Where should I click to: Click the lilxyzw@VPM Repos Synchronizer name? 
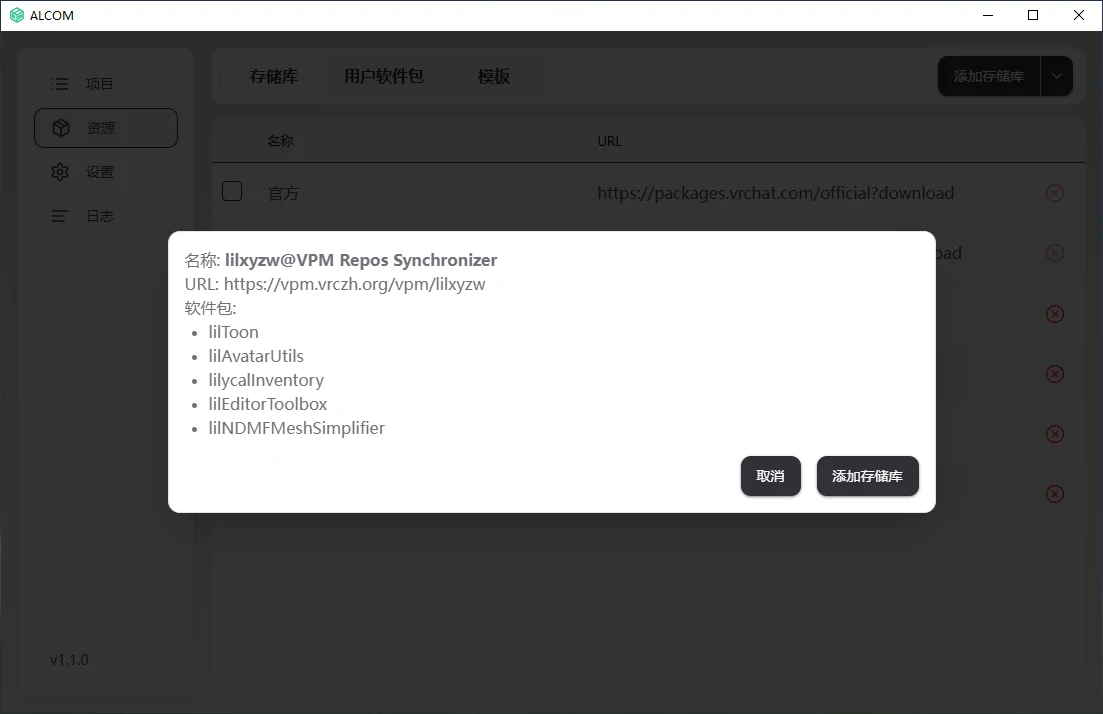pyautogui.click(x=361, y=260)
